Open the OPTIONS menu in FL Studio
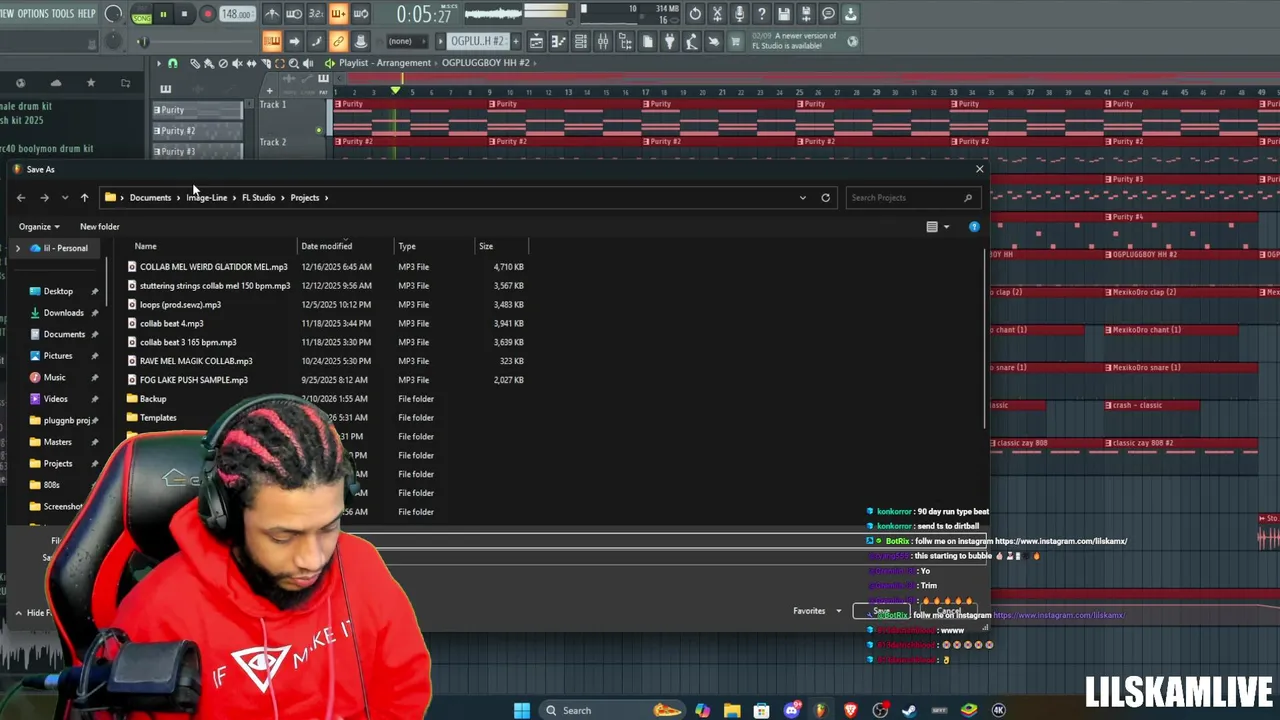 (x=33, y=14)
